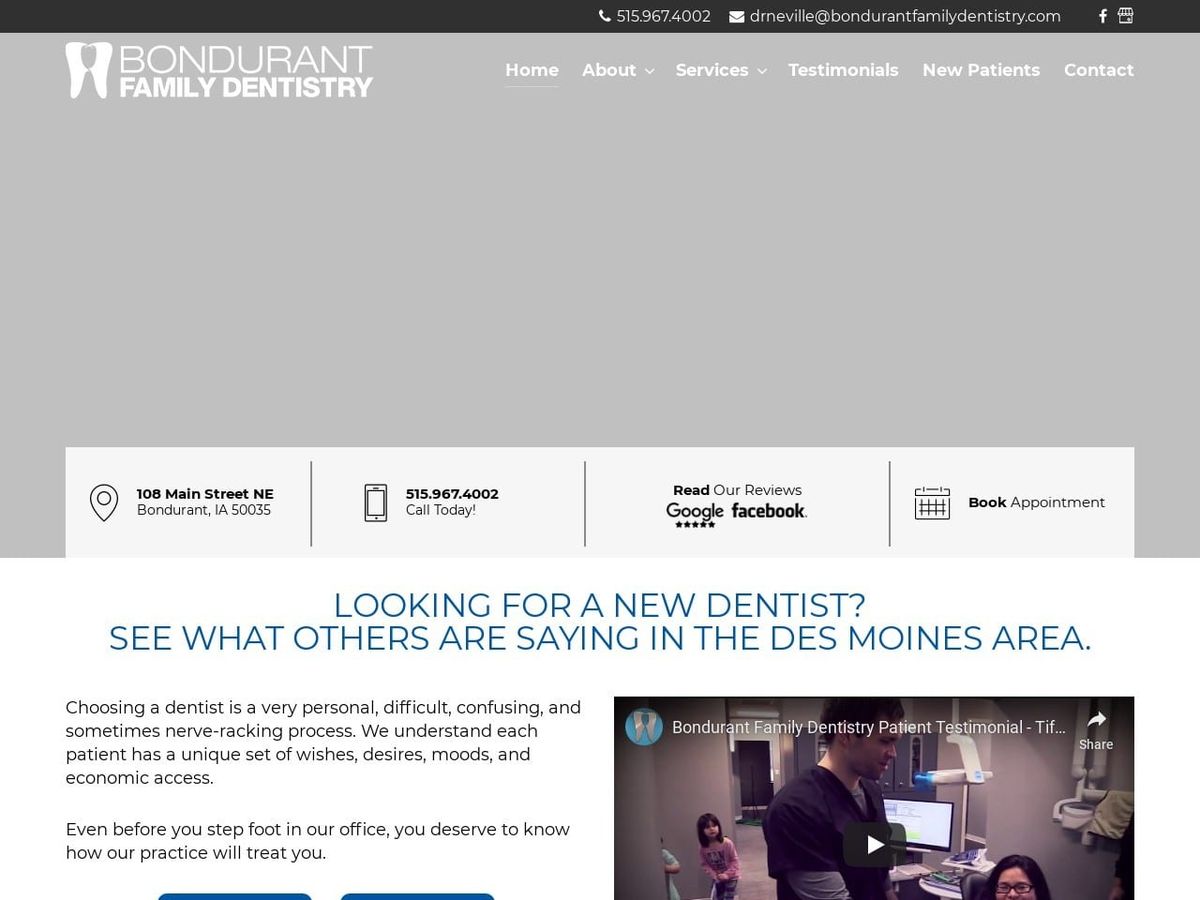This screenshot has height=900, width=1200.
Task: Expand the About menu chevron
Action: tap(649, 71)
